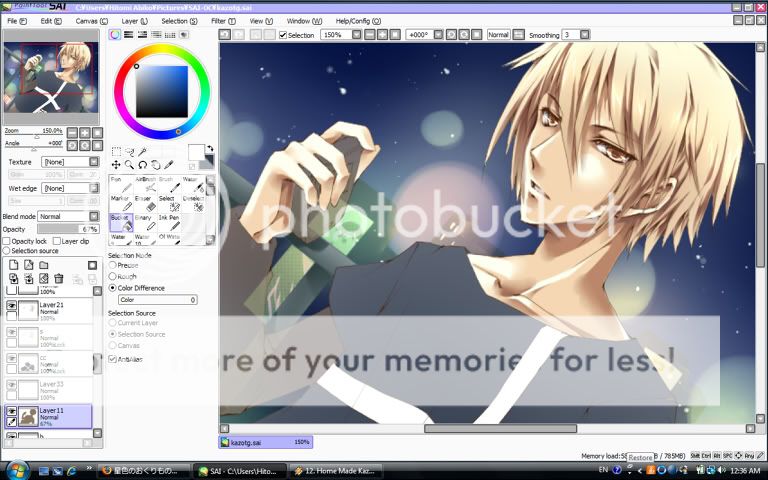Image resolution: width=768 pixels, height=480 pixels.
Task: Hide Layer11 with its eye icon
Action: [x=11, y=411]
